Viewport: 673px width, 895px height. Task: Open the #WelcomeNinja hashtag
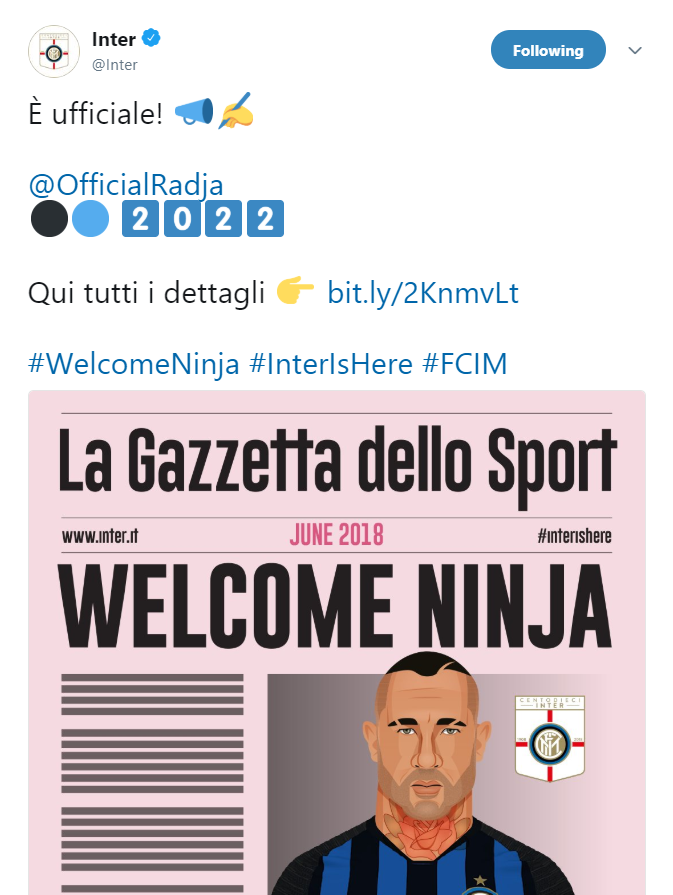click(134, 363)
